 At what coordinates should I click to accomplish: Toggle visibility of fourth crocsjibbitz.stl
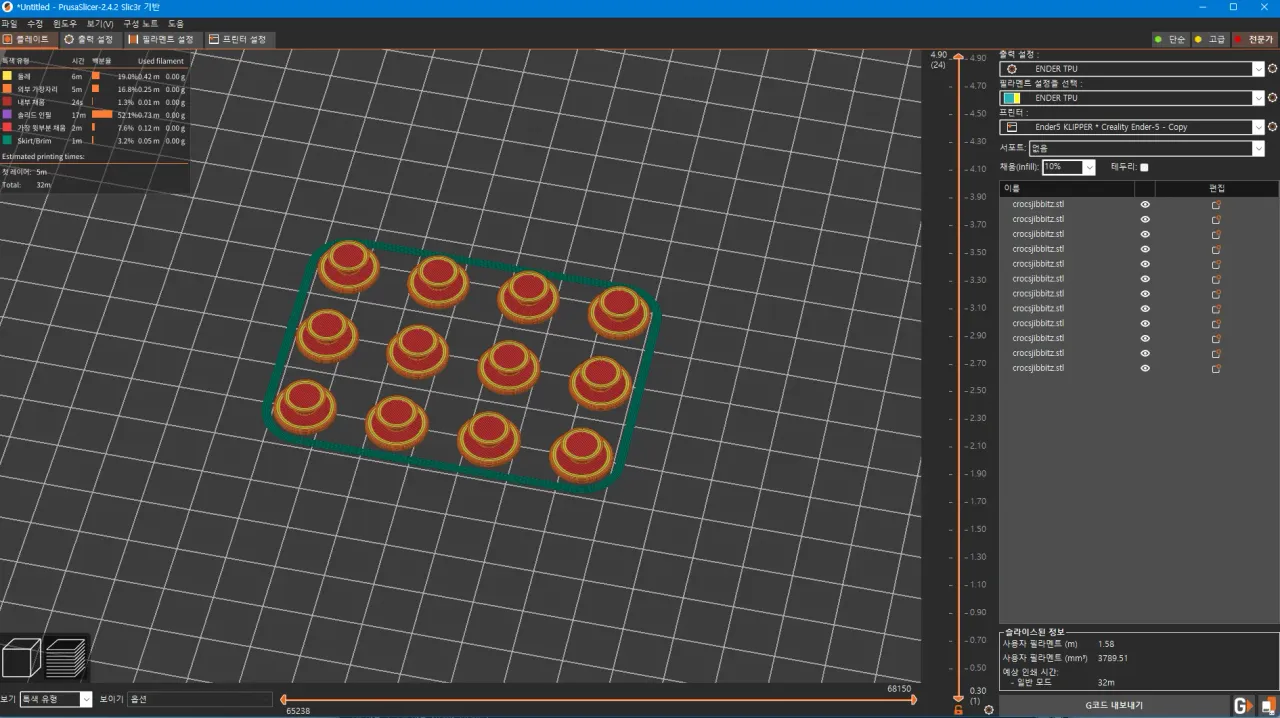tap(1145, 249)
